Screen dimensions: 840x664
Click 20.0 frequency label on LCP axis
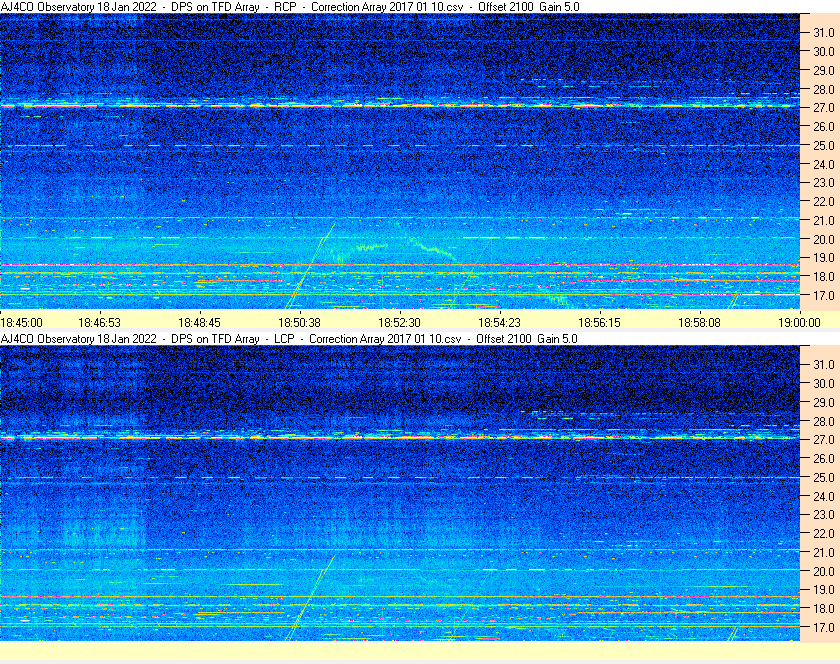point(824,571)
